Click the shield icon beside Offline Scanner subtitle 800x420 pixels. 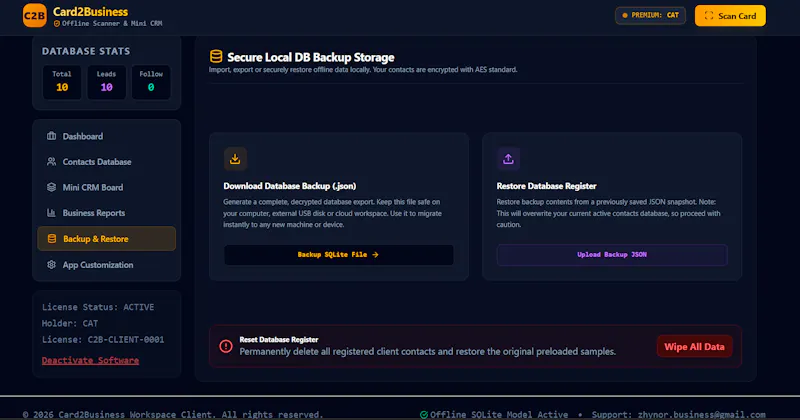coord(57,23)
